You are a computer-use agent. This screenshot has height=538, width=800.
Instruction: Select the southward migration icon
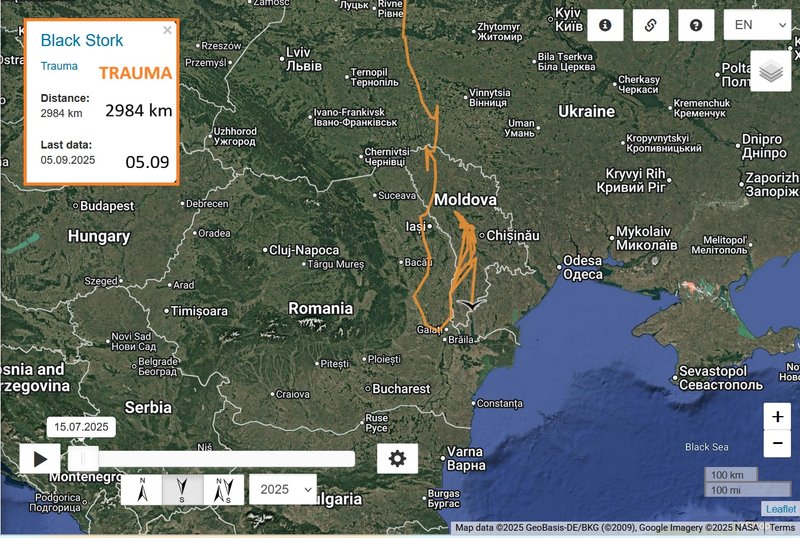(182, 490)
